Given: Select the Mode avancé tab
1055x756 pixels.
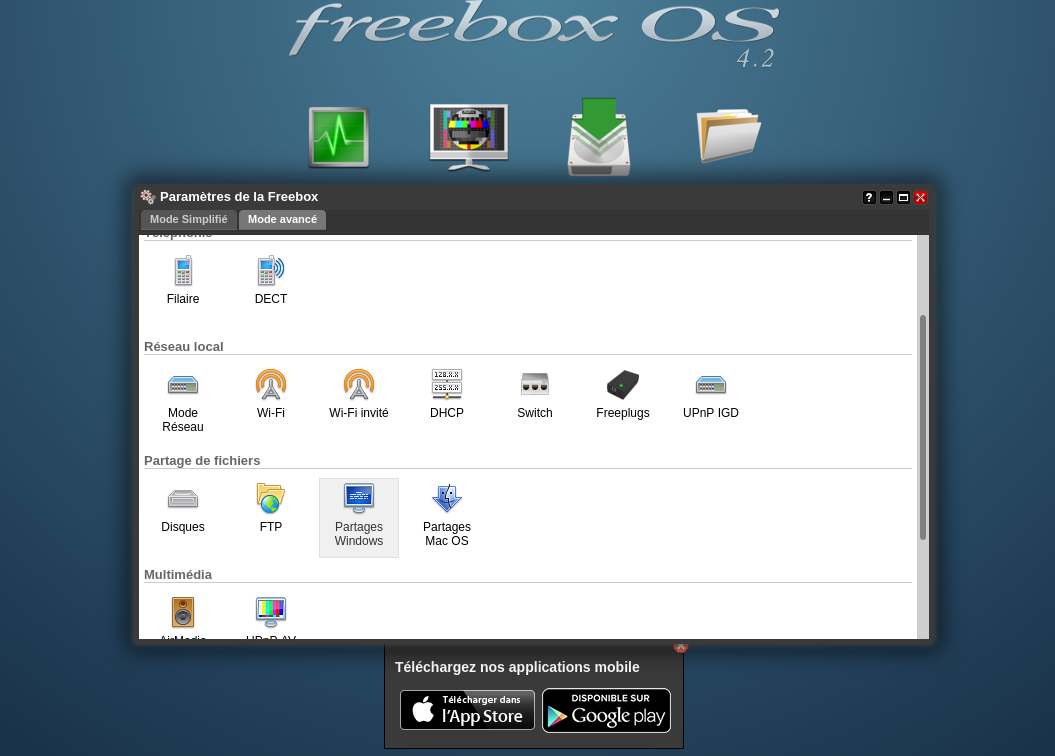Looking at the screenshot, I should point(282,219).
